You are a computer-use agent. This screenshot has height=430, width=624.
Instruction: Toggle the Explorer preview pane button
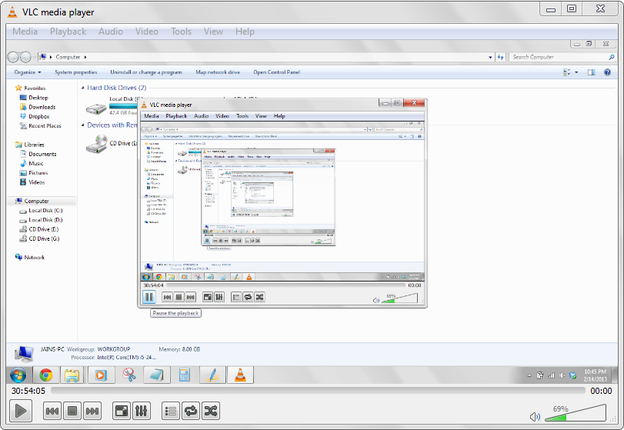coord(591,72)
